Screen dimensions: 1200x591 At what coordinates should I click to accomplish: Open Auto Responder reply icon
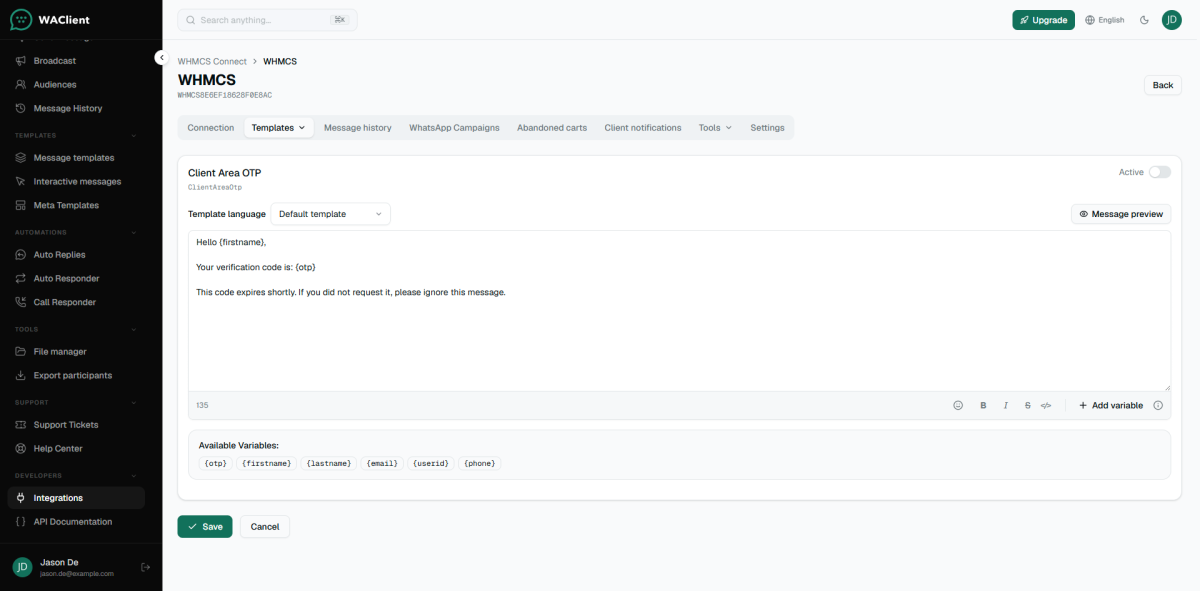coord(21,278)
